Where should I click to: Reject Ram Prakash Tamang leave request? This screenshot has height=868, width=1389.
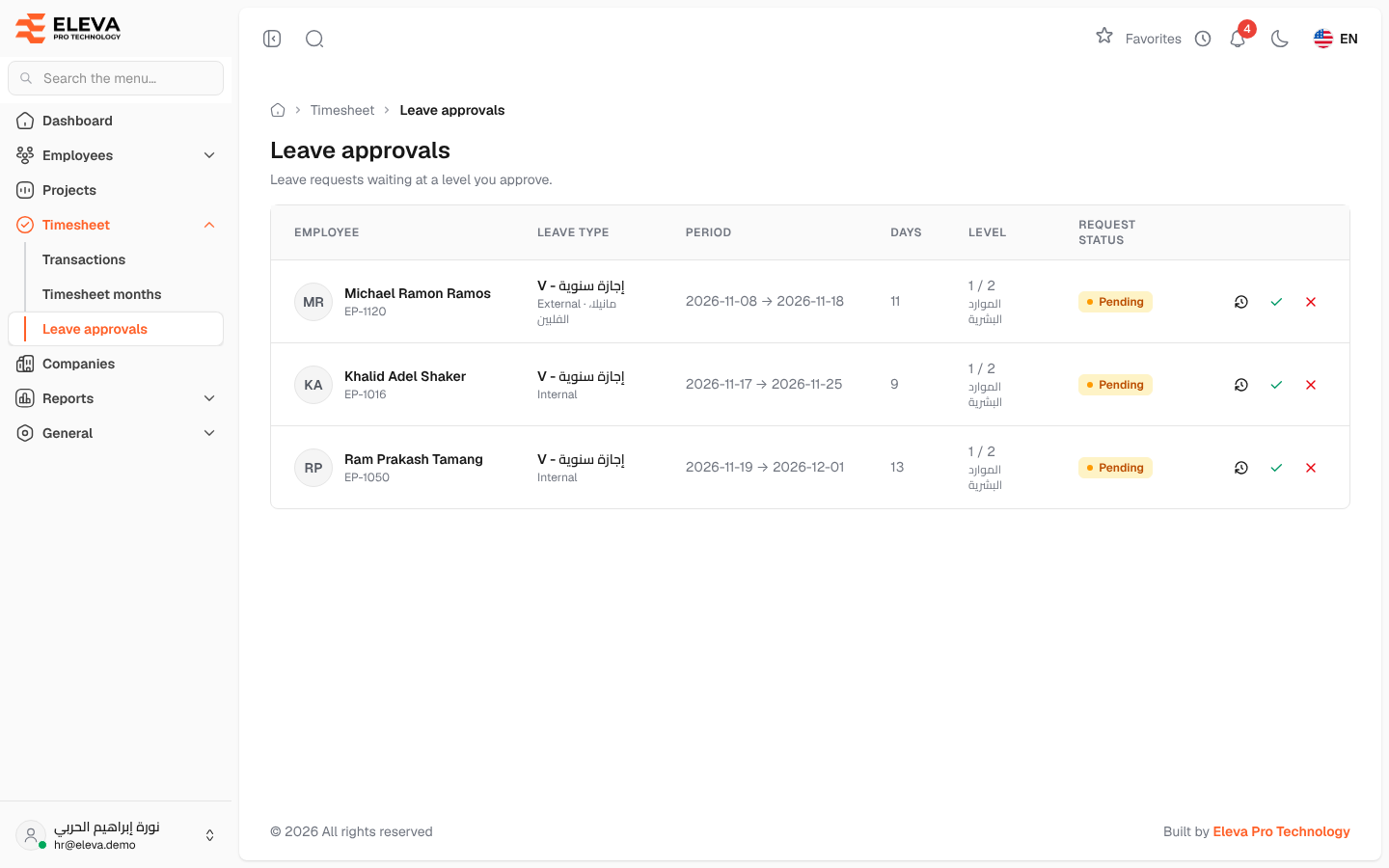[x=1311, y=468]
